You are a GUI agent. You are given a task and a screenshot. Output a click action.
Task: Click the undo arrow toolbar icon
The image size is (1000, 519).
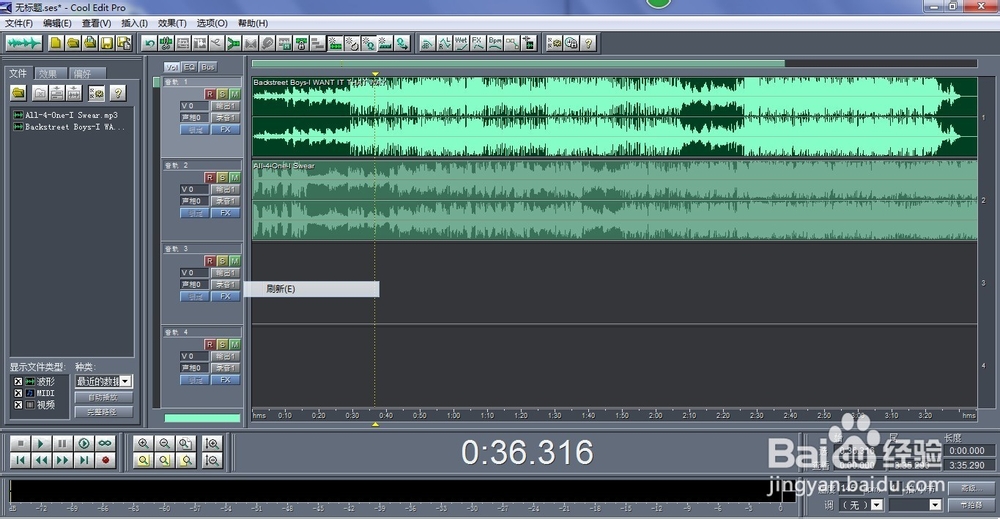pos(149,43)
